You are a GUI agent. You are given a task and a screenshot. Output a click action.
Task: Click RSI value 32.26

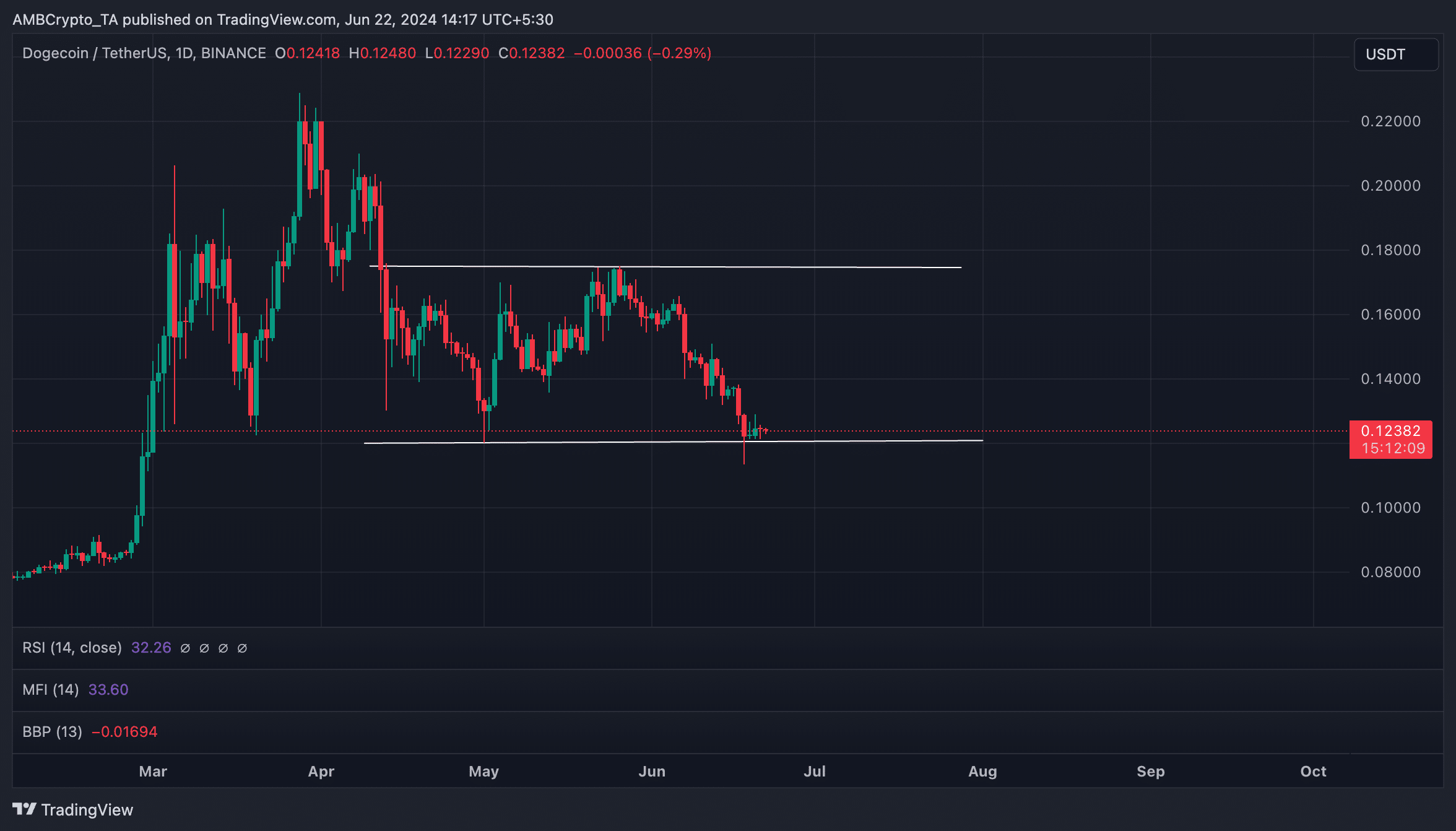pyautogui.click(x=151, y=648)
